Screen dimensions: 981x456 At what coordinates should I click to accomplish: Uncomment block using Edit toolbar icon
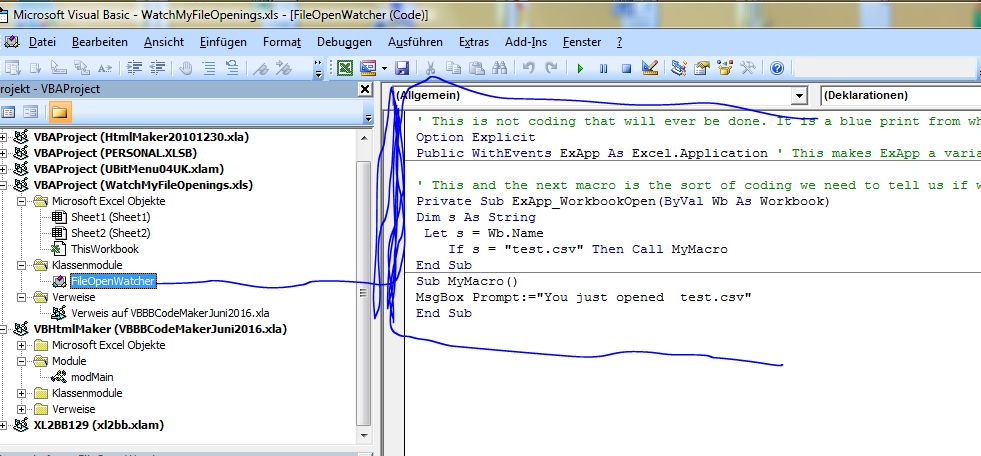coord(231,68)
